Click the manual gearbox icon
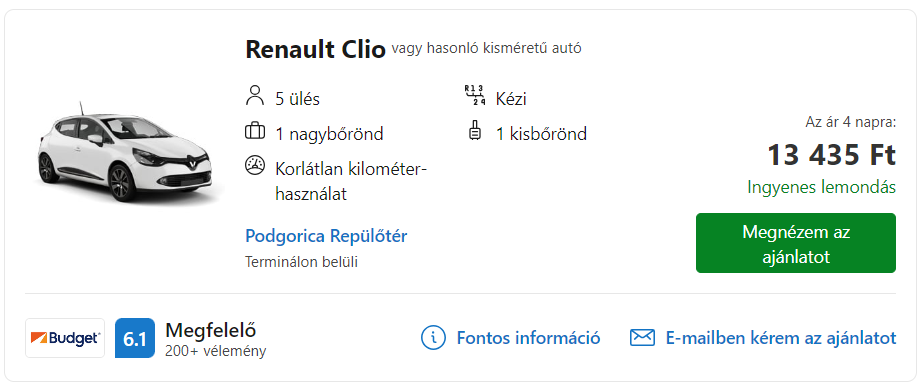Viewport: 923px width, 391px height. click(474, 95)
